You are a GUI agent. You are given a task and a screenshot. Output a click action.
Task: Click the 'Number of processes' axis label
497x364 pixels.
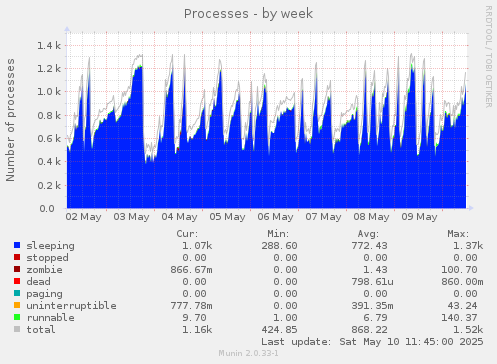[10, 120]
